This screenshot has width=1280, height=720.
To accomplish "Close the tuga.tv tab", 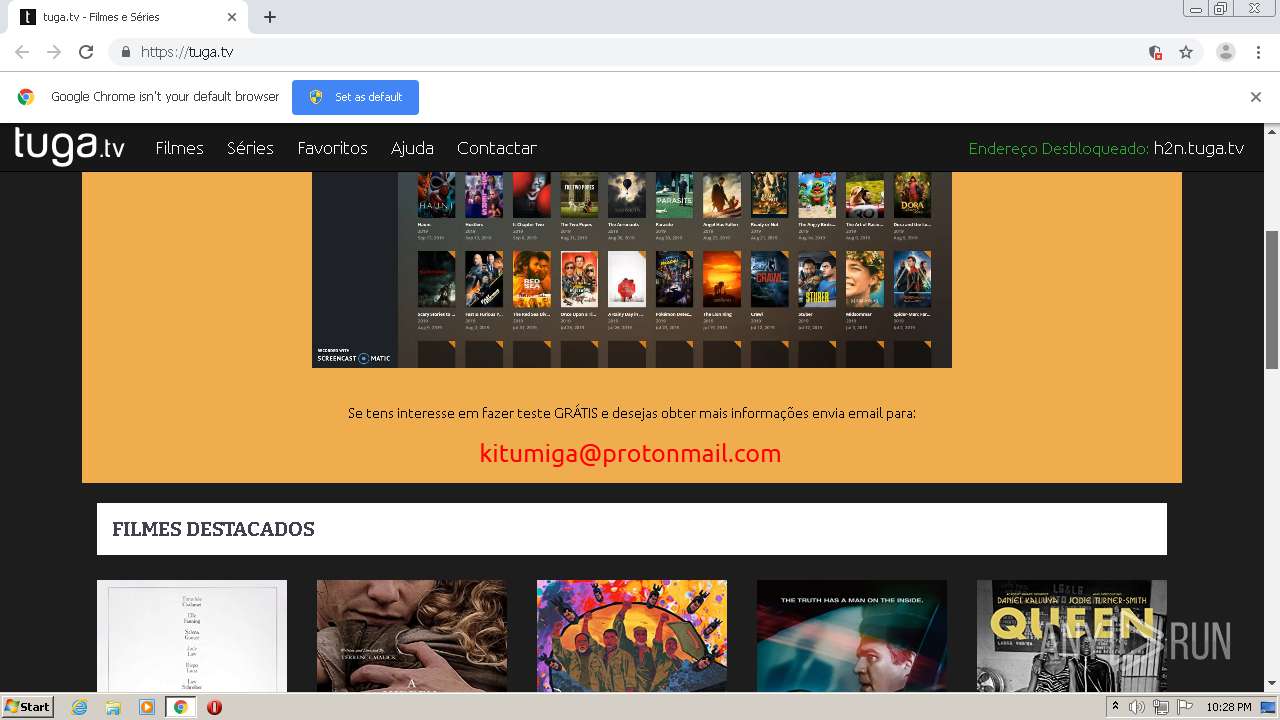I will (232, 17).
